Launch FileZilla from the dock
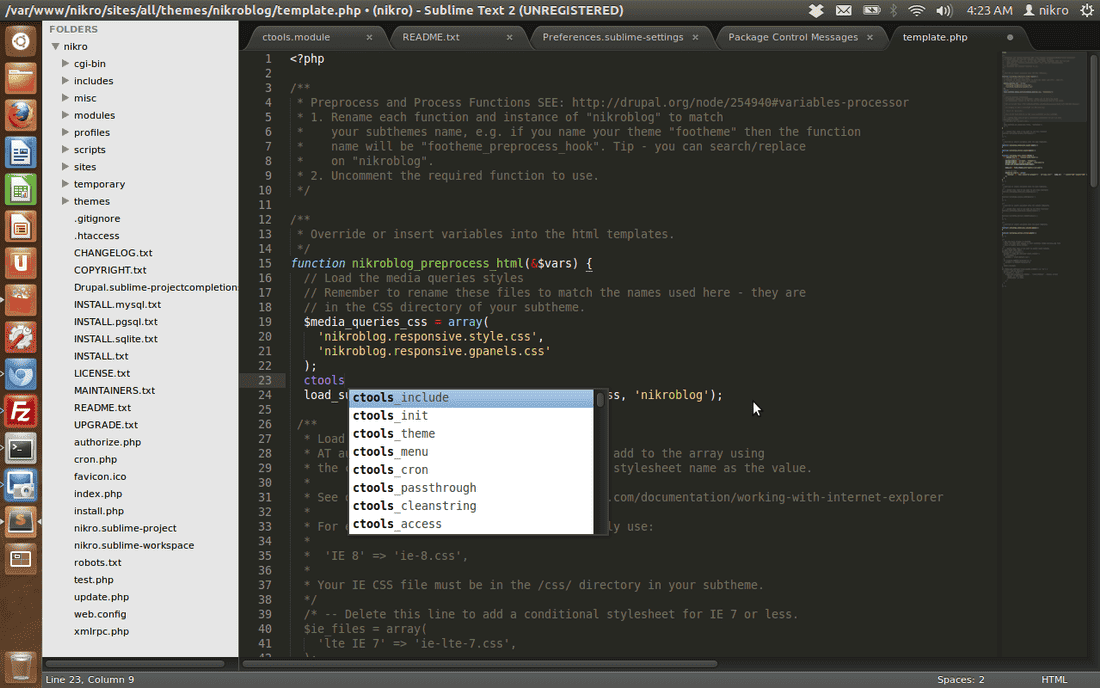This screenshot has width=1100, height=688. tap(20, 412)
